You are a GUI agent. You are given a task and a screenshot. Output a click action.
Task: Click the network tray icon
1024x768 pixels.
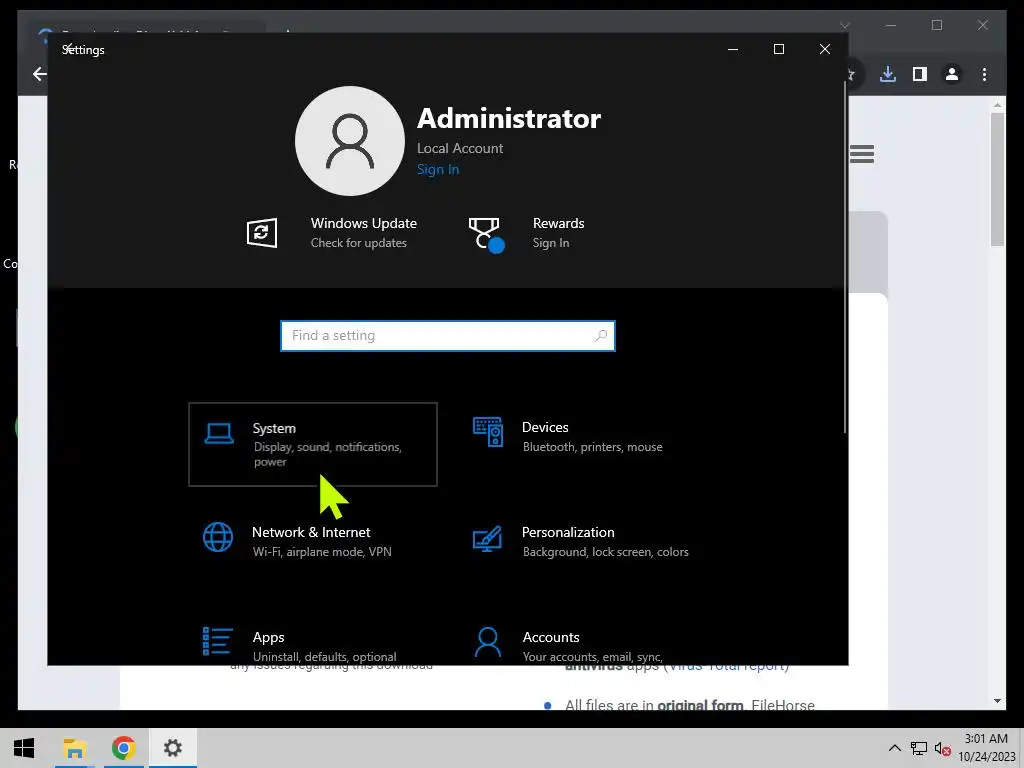pos(919,748)
